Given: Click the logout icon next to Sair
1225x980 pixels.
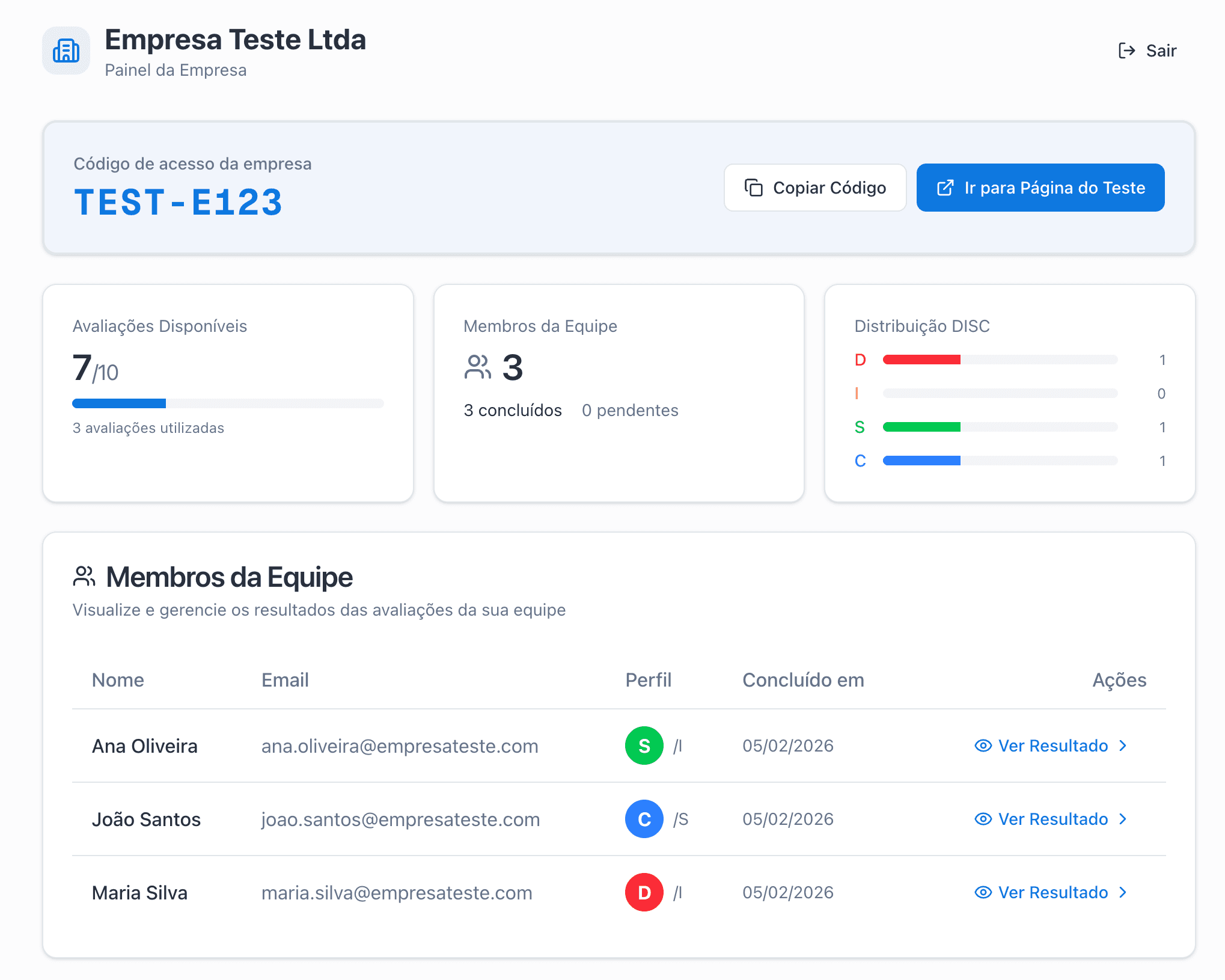Looking at the screenshot, I should (x=1127, y=51).
